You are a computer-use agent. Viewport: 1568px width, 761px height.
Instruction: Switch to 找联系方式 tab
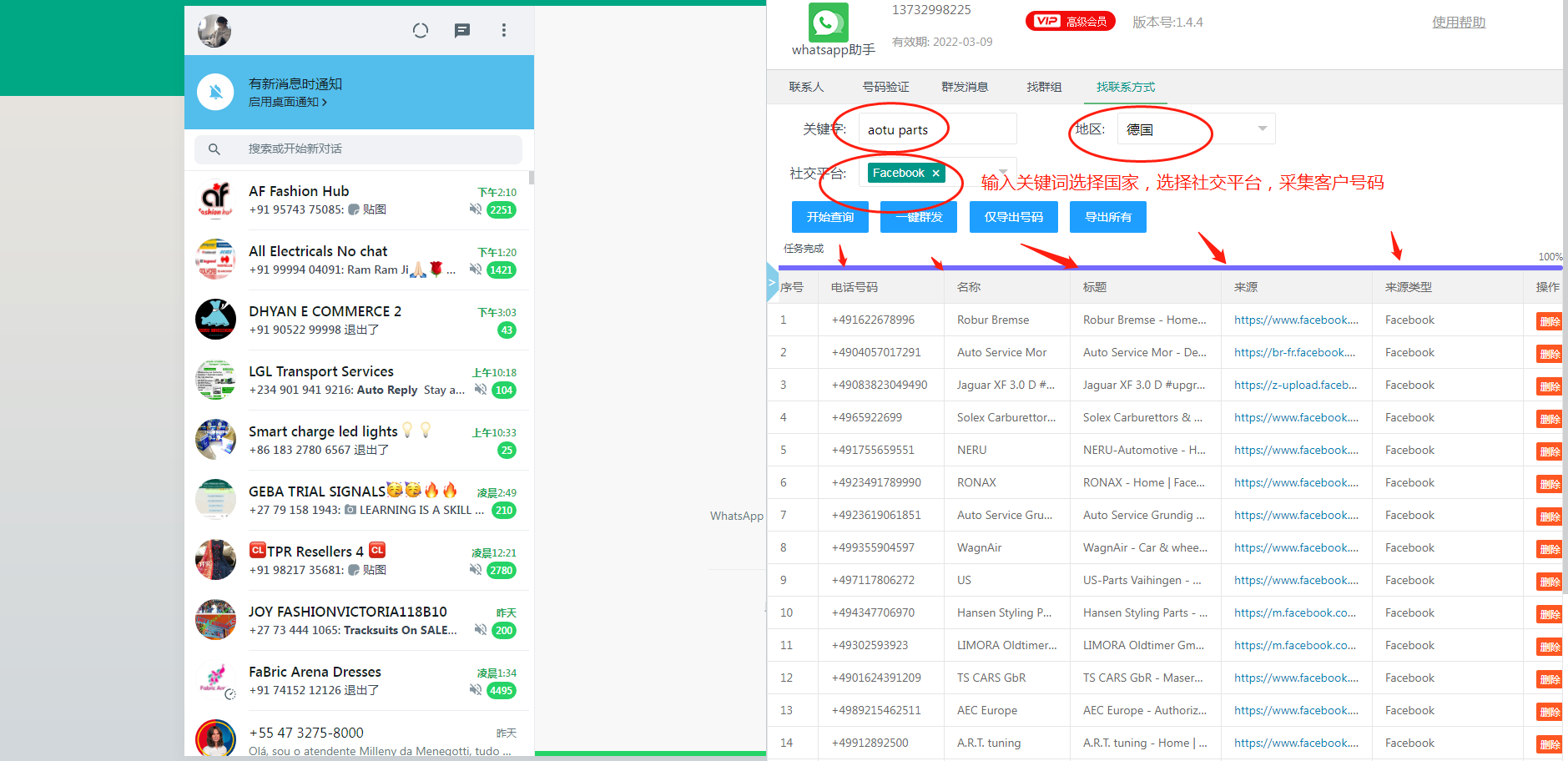tap(1126, 87)
